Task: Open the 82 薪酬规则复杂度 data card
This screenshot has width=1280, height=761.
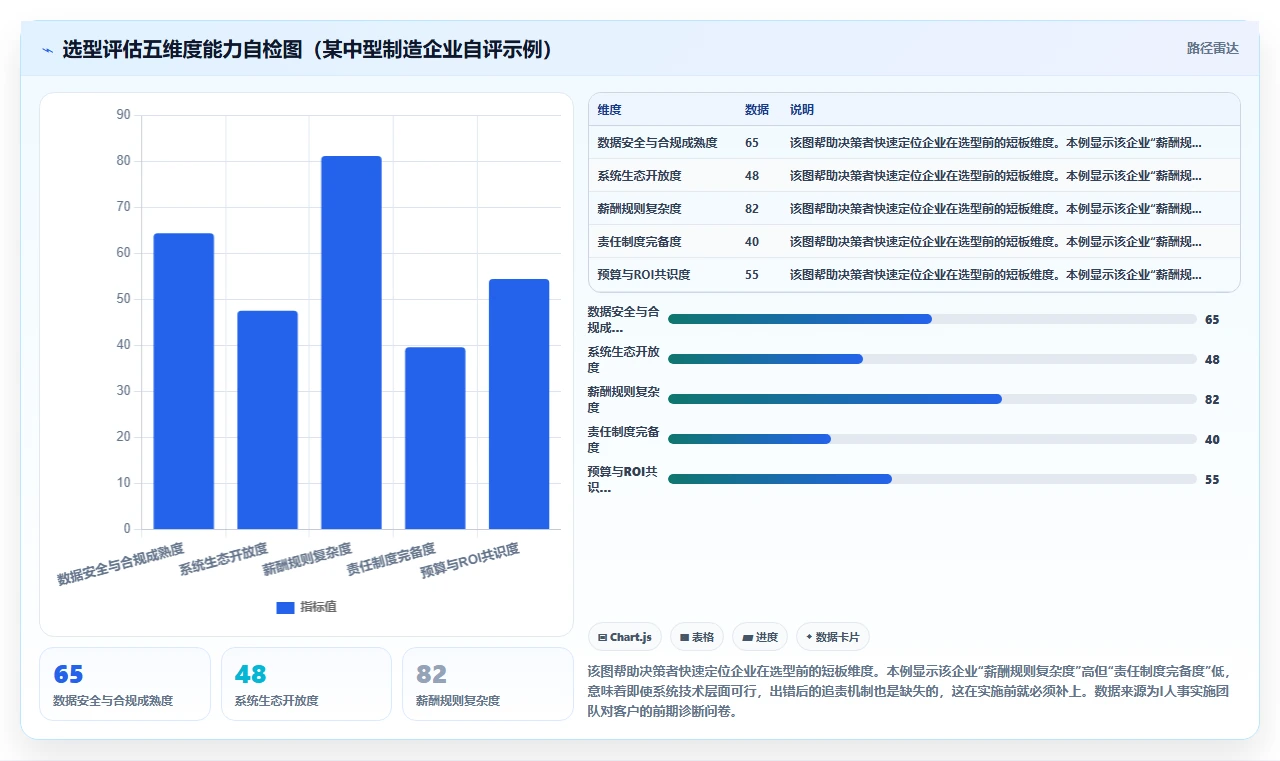Action: point(487,684)
